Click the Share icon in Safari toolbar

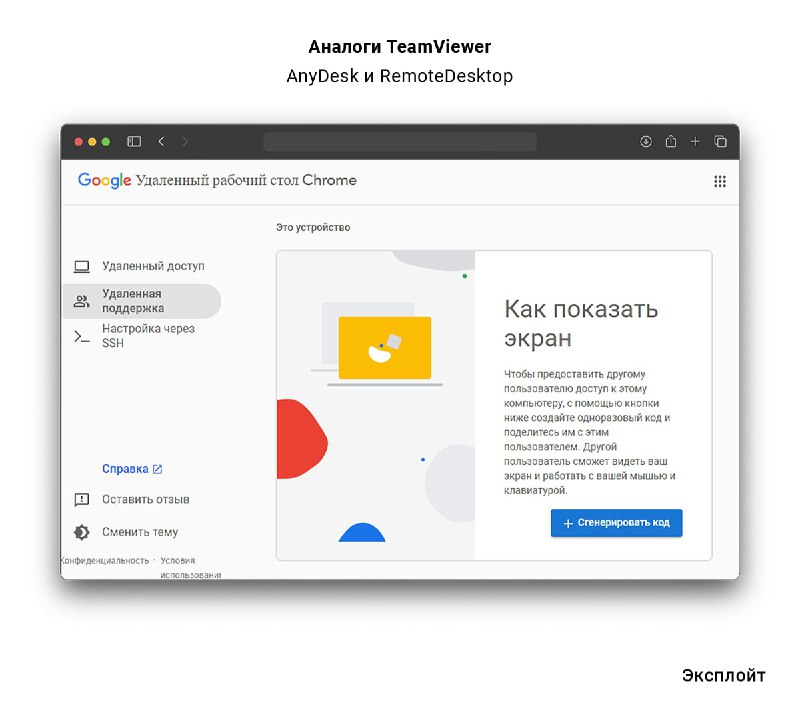pos(671,142)
